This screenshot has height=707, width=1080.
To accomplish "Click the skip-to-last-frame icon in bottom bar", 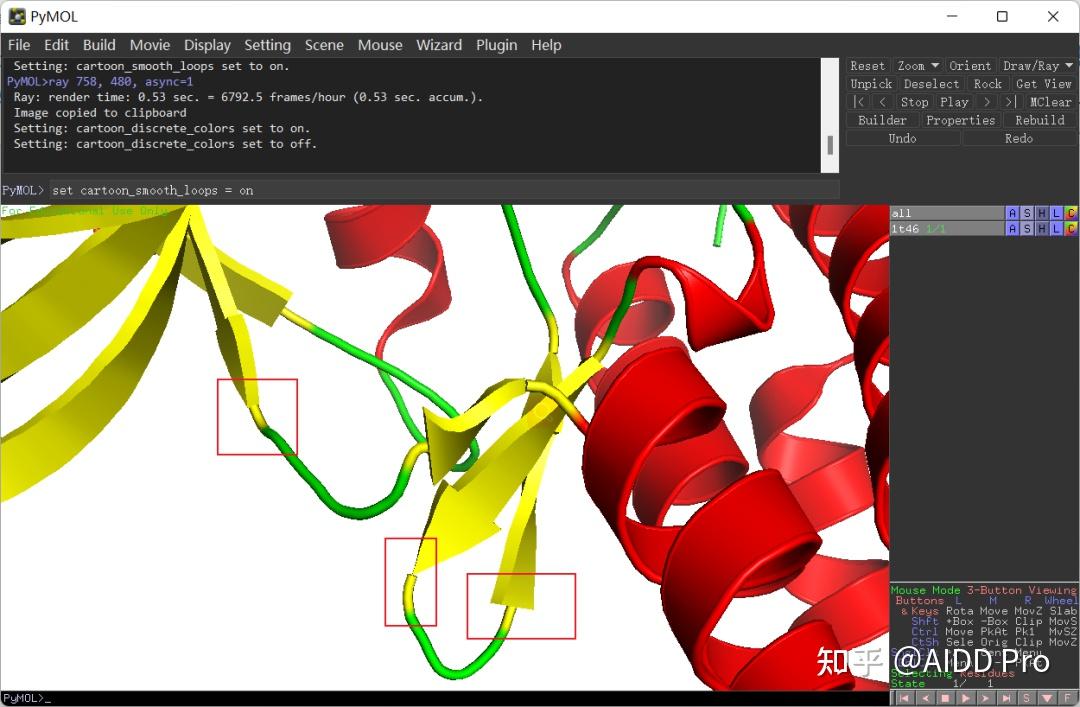I will point(1006,698).
